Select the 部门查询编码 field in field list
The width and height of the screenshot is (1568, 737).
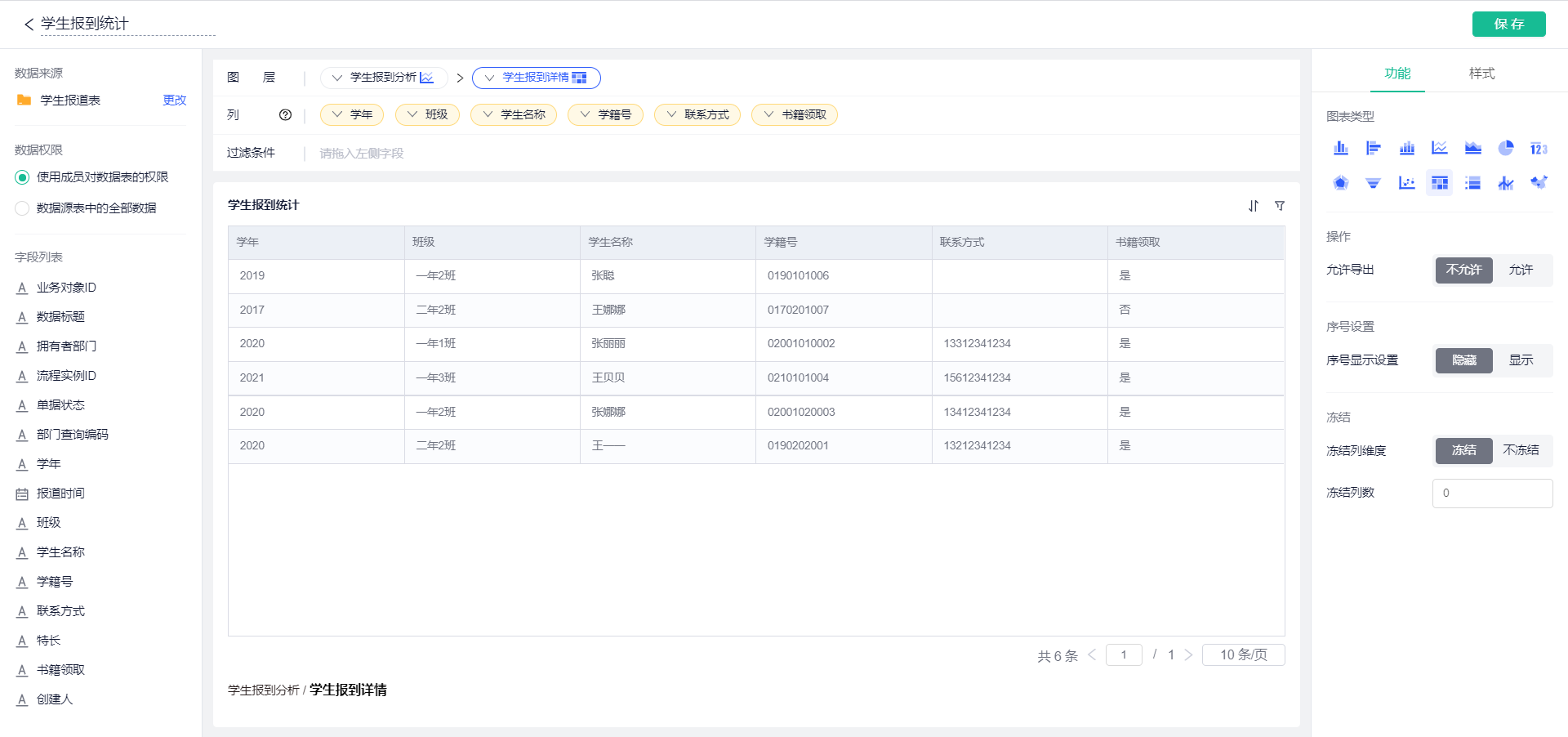[x=72, y=435]
